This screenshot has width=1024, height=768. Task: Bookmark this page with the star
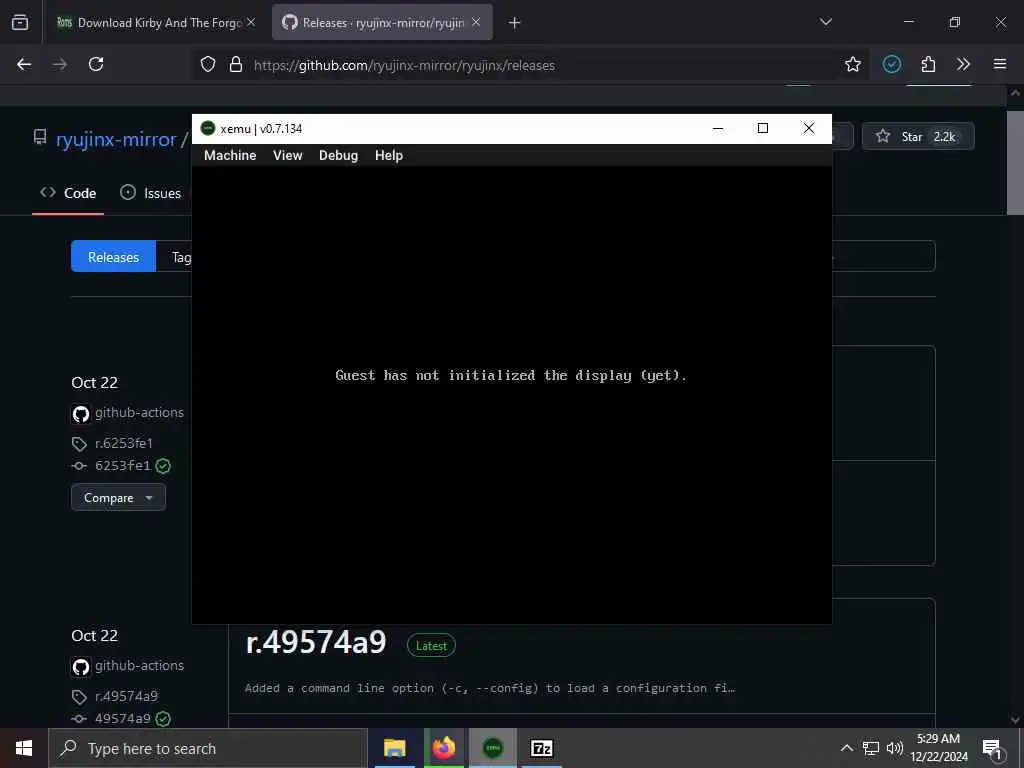[852, 64]
